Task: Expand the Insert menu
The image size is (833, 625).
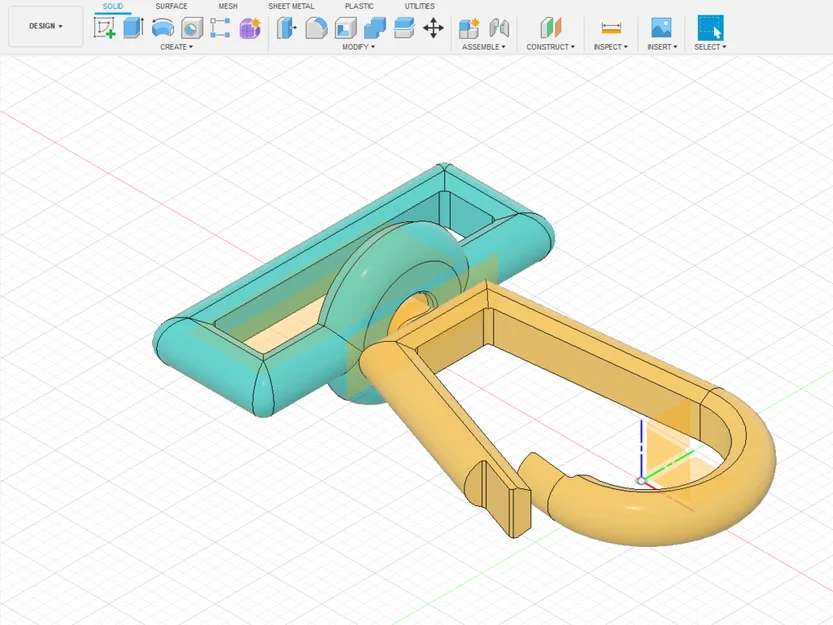Action: tap(662, 47)
